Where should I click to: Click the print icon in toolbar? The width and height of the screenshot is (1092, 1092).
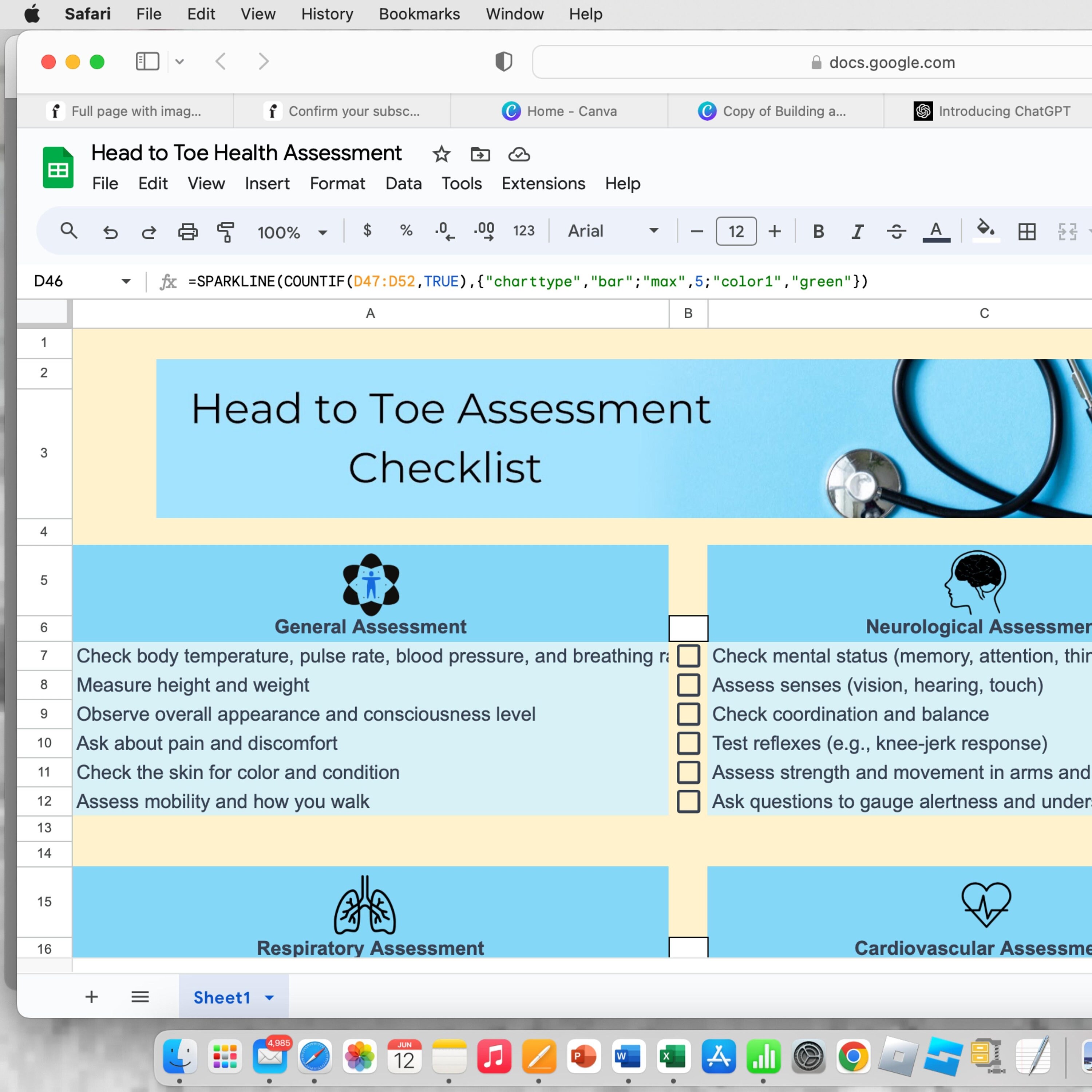pos(188,231)
